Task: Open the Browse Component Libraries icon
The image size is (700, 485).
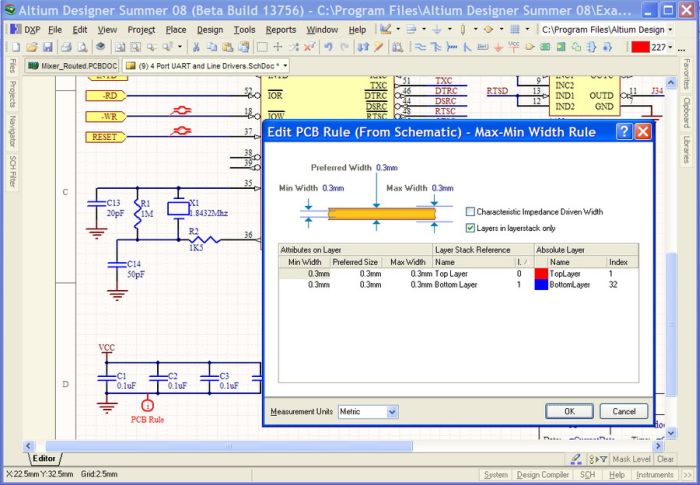Action: [x=397, y=47]
